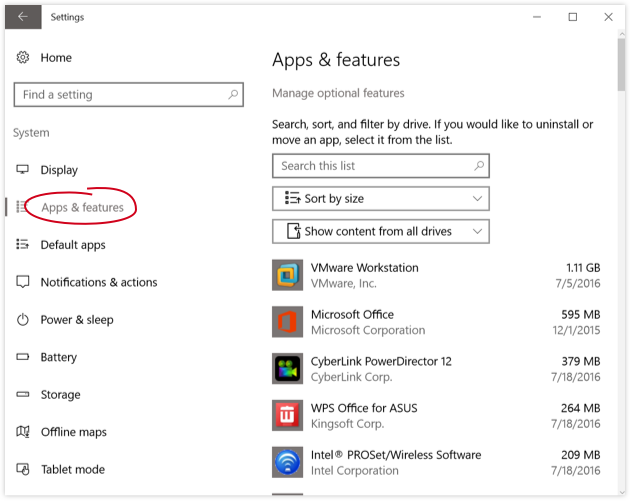Select the Microsoft Office list entry name
Image resolution: width=630 pixels, height=501 pixels.
pos(352,315)
